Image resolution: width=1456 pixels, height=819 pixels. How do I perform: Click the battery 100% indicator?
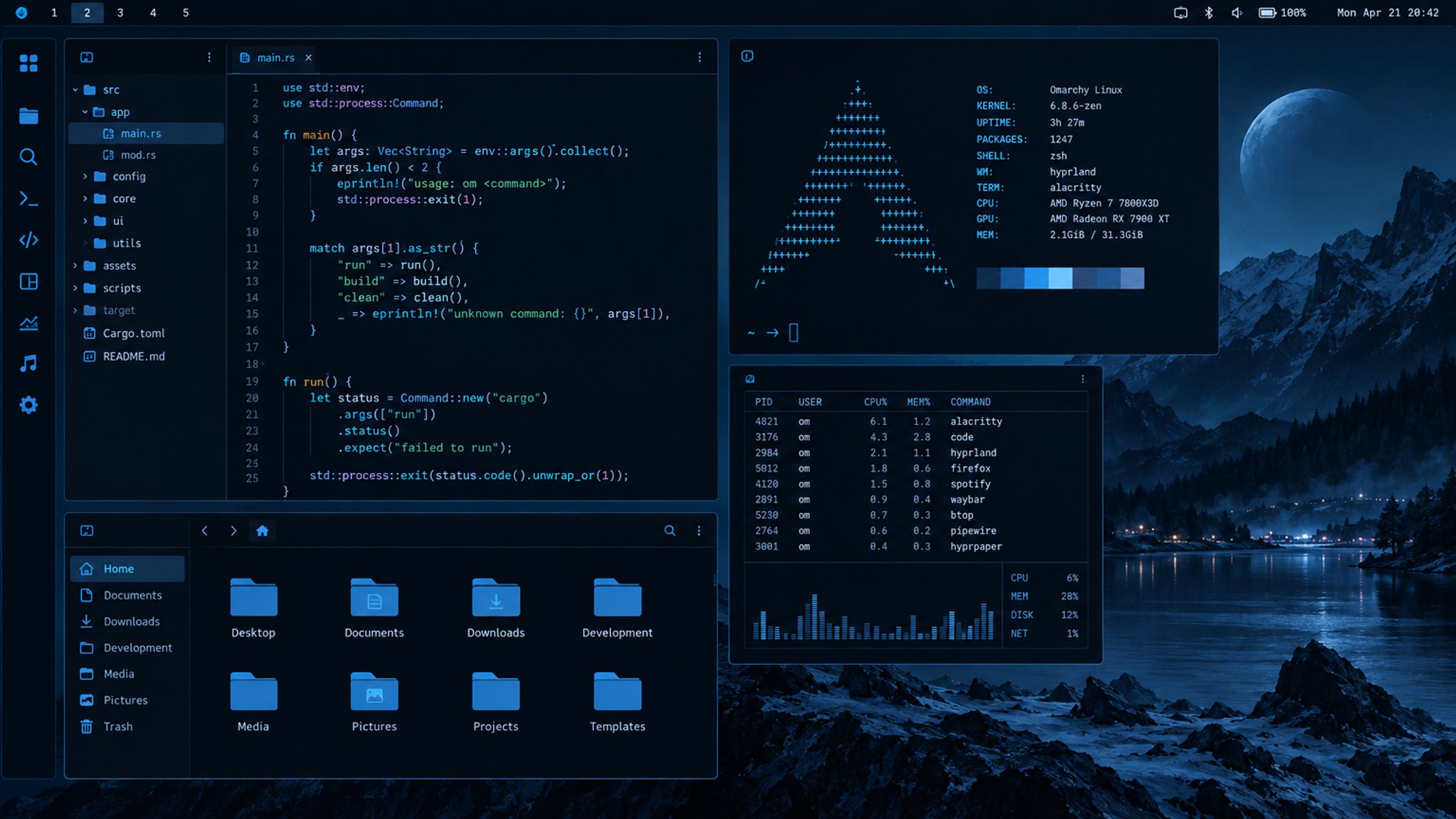[x=1282, y=13]
